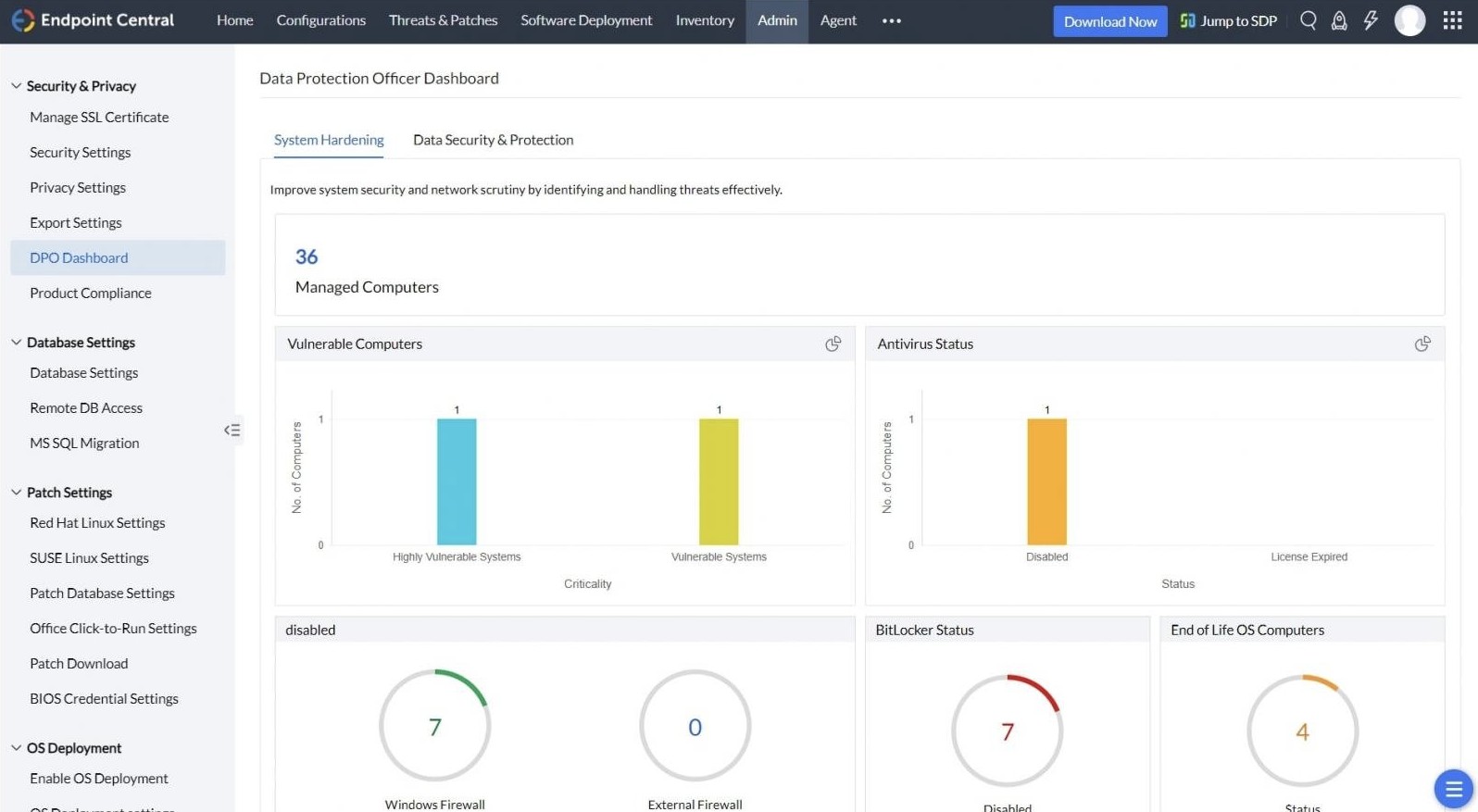Collapse the sidebar with the collapse icon
The image size is (1478, 812).
(232, 430)
